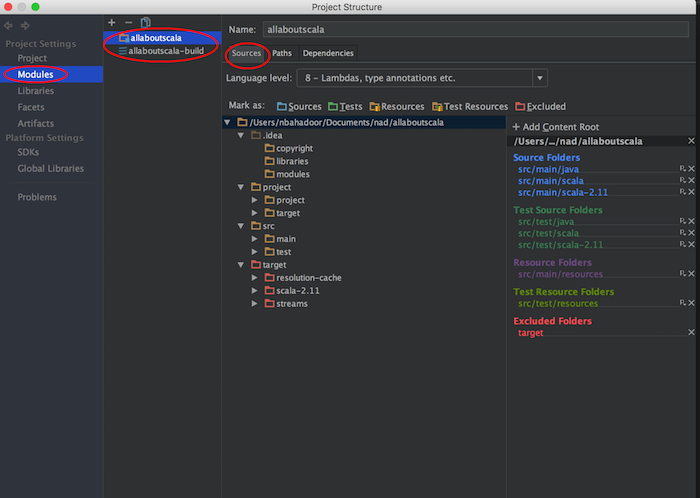Expand the scala-2.11 folder

pyautogui.click(x=254, y=290)
